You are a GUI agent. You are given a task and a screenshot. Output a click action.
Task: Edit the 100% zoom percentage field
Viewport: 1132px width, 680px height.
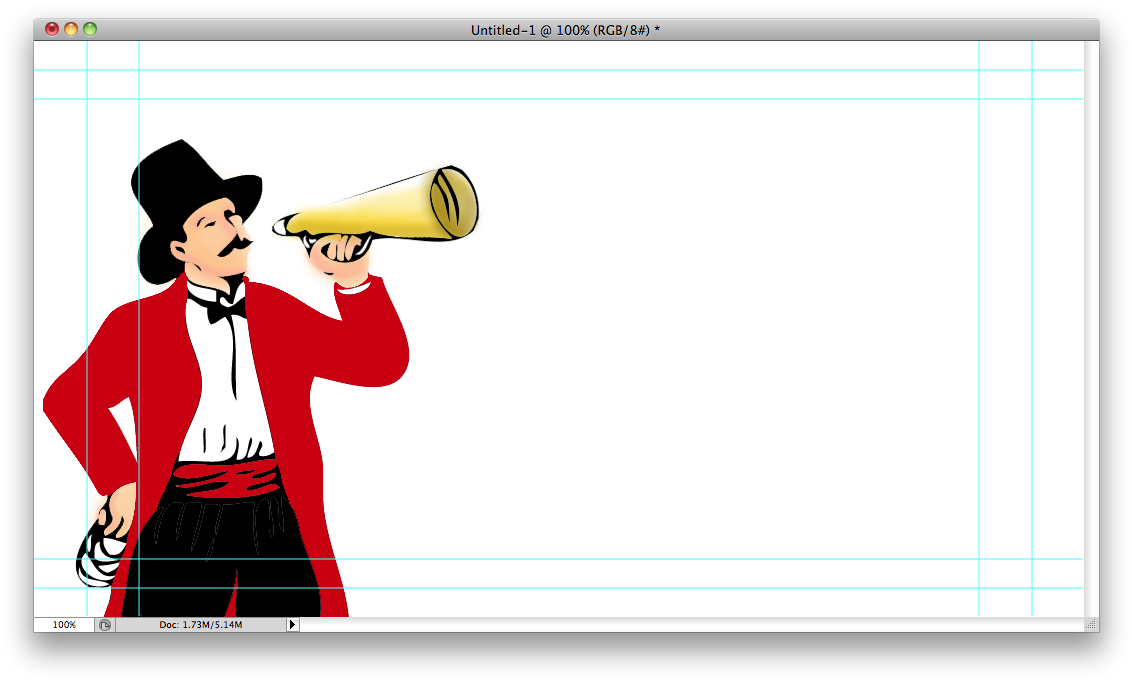coord(63,624)
